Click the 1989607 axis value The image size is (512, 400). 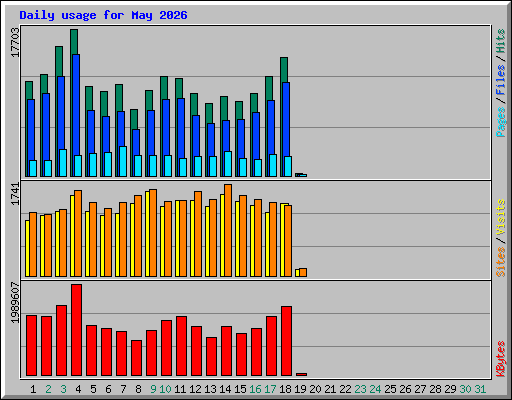[x=15, y=303]
